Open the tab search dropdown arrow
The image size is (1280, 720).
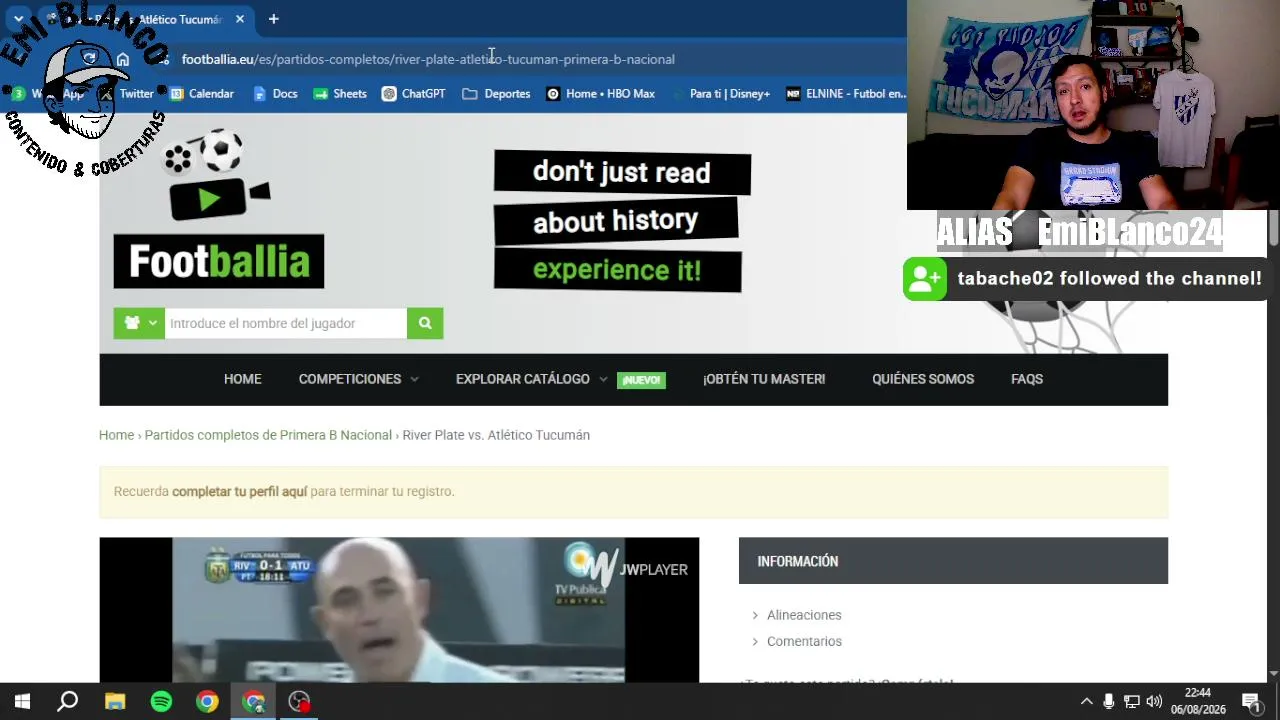coord(18,19)
